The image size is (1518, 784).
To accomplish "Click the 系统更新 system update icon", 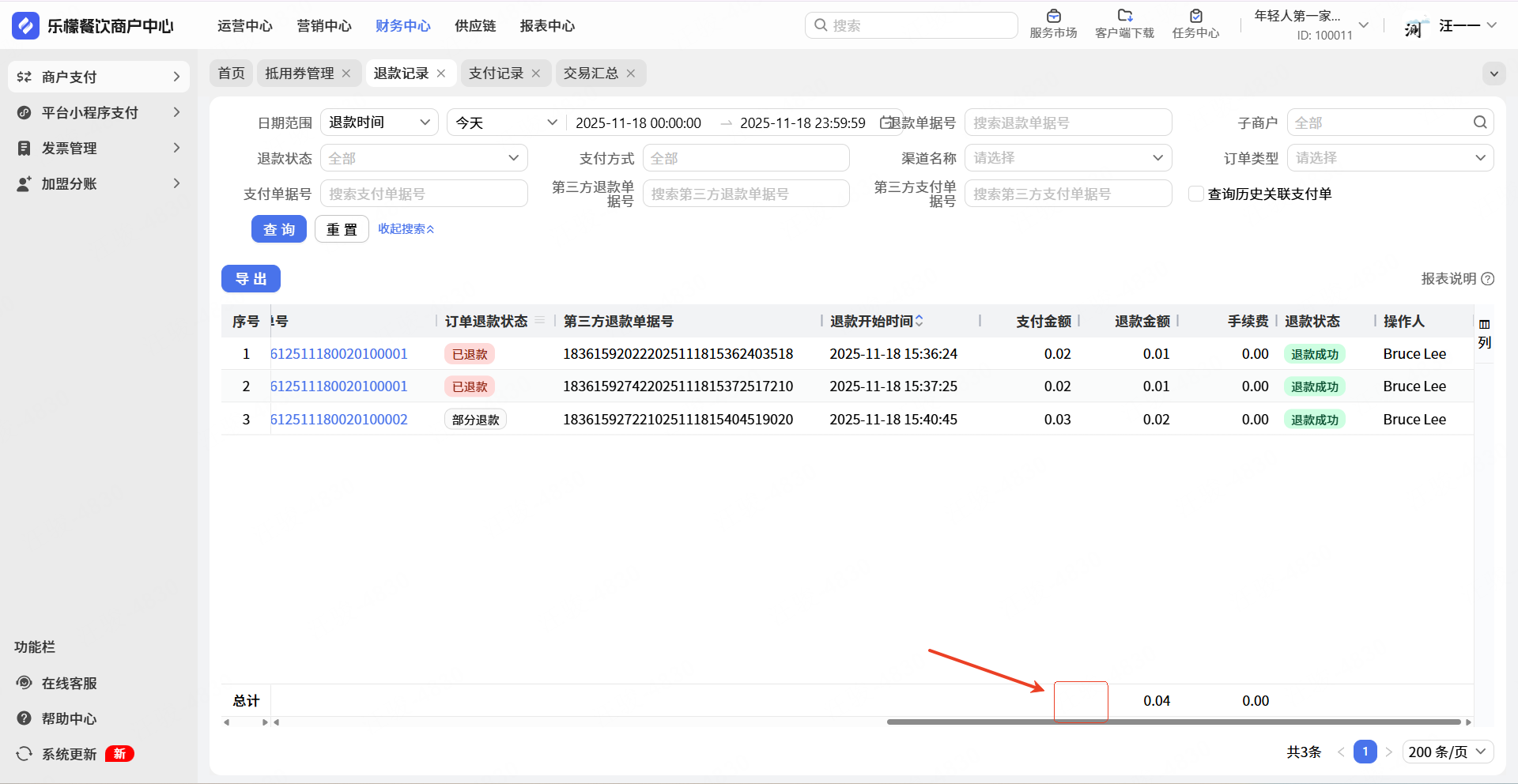I will (25, 754).
